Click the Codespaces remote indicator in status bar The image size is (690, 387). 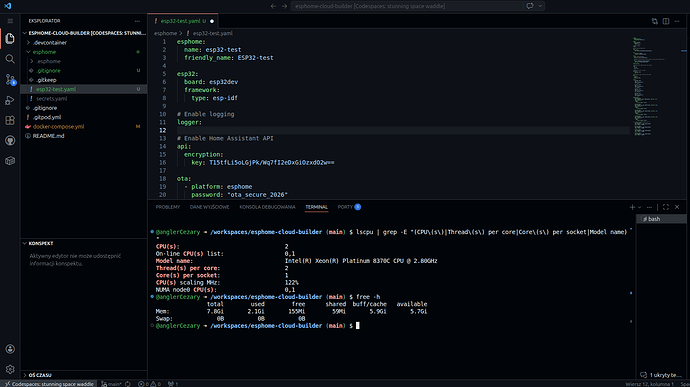tap(49, 383)
